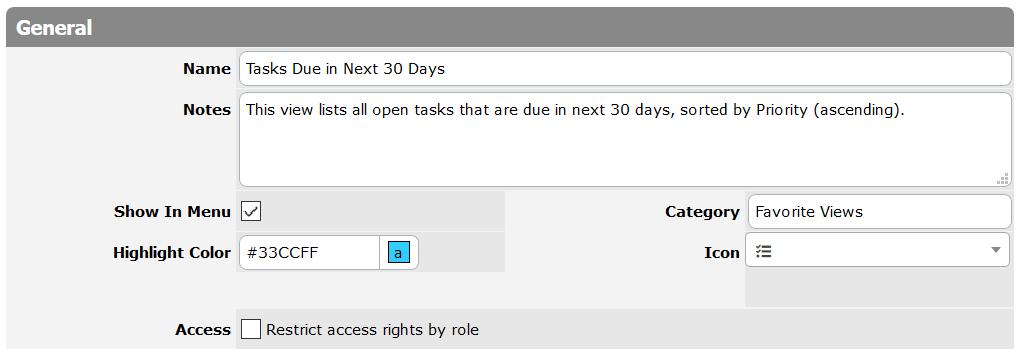Click the word 'Priority' in the Notes text
1022x361 pixels.
[x=782, y=110]
